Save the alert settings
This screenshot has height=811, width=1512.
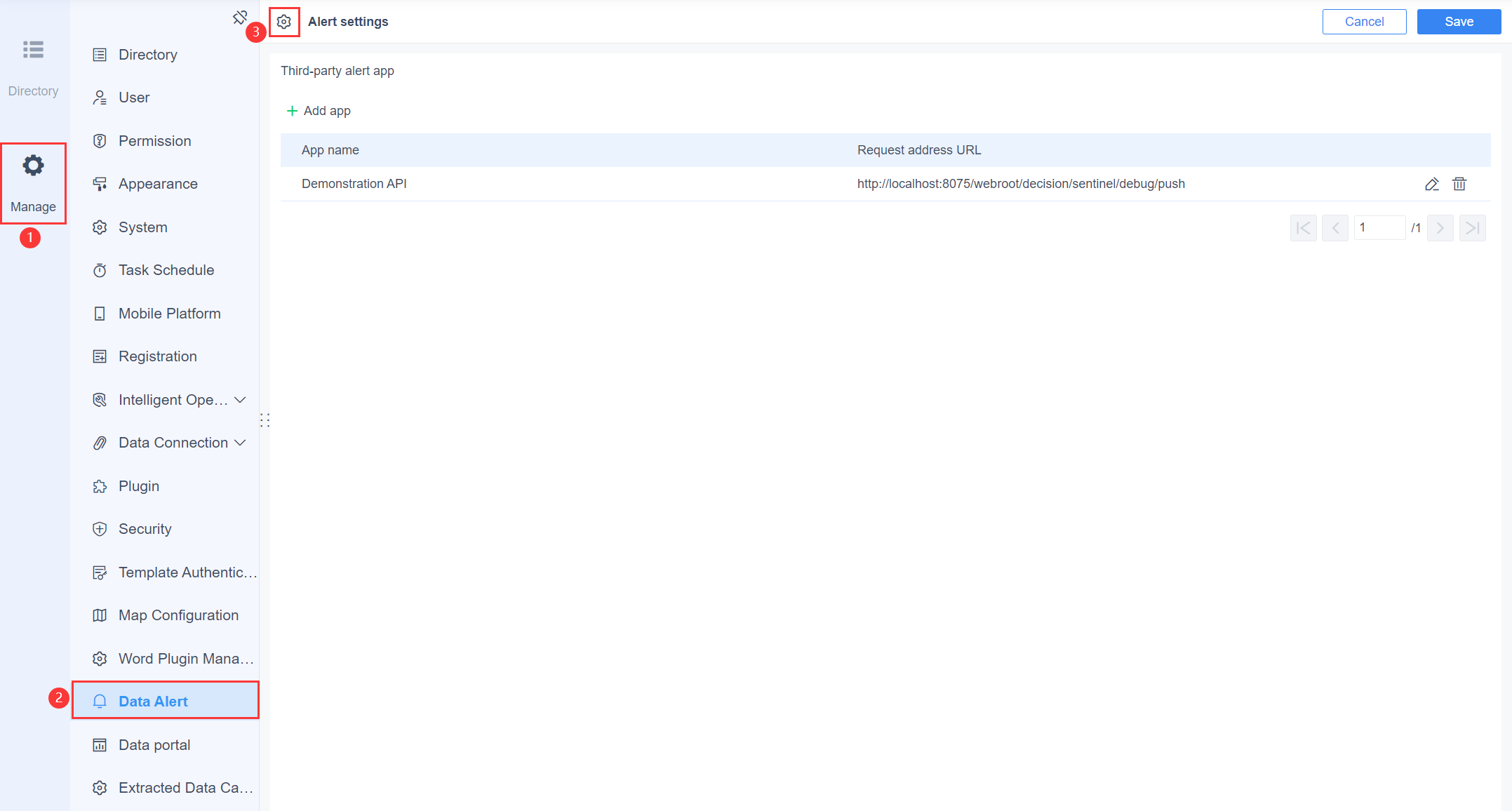tap(1458, 21)
